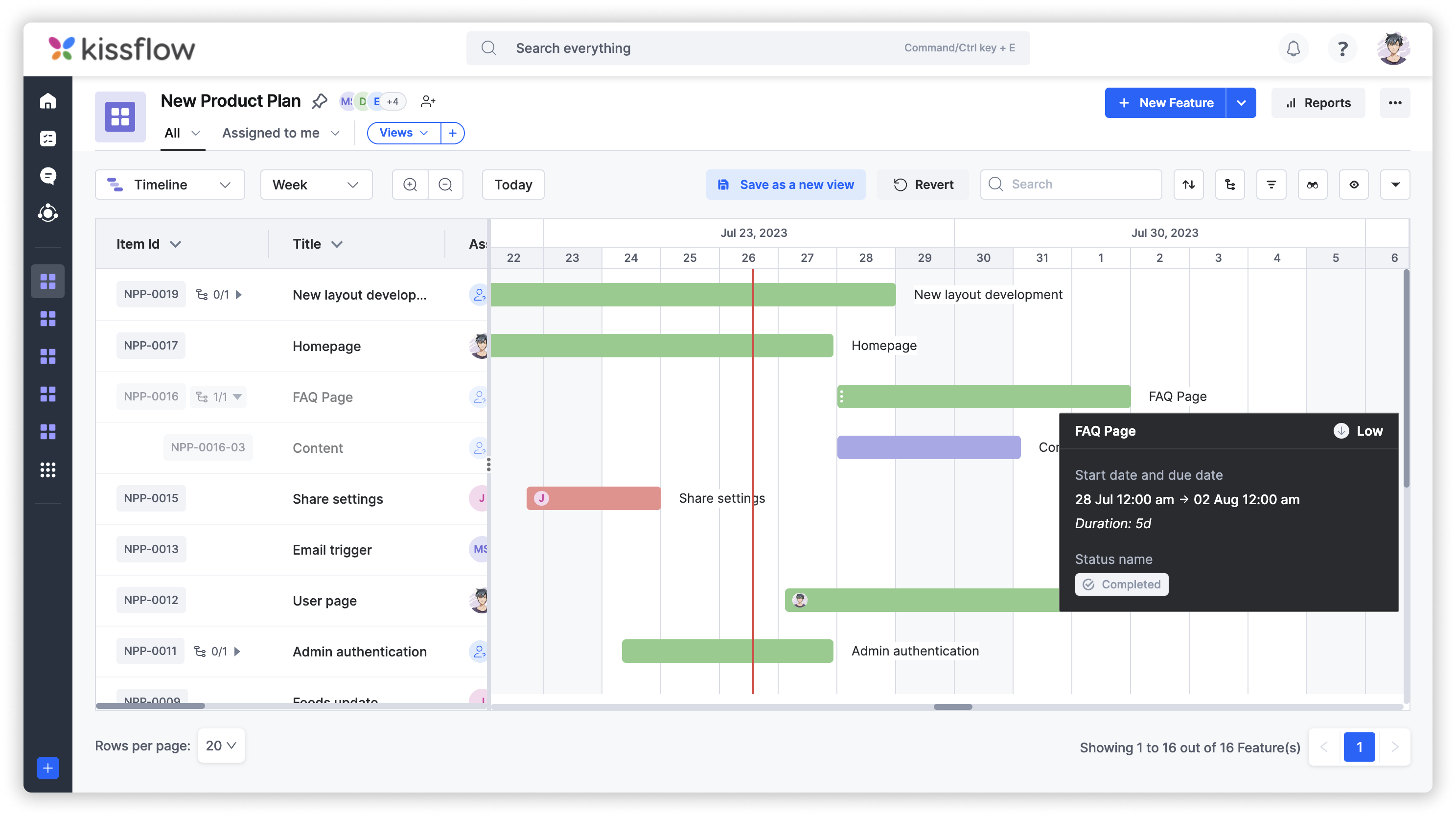Click the Search everything field
Image resolution: width=1456 pixels, height=817 pixels.
[748, 48]
